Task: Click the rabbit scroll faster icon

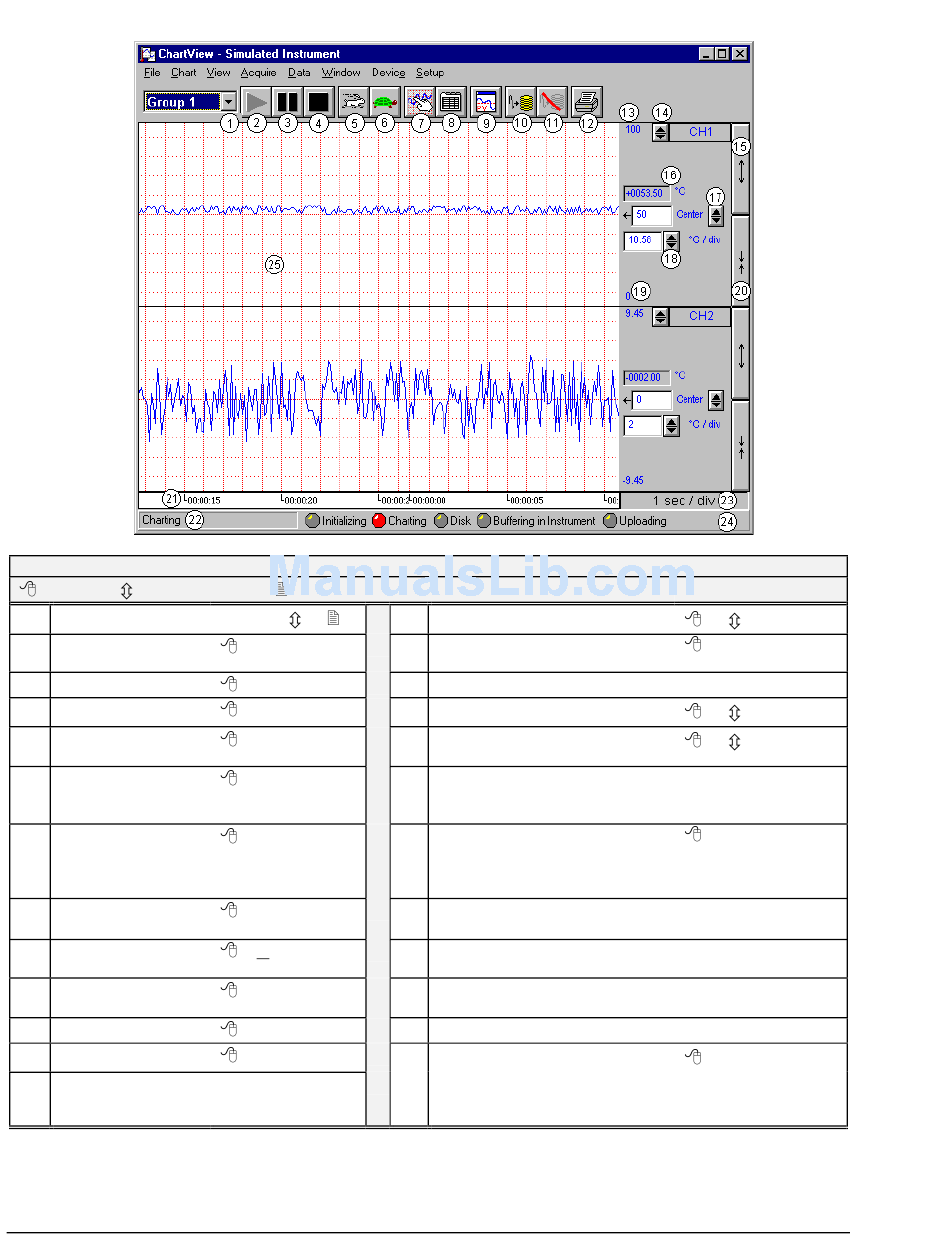Action: (x=352, y=101)
